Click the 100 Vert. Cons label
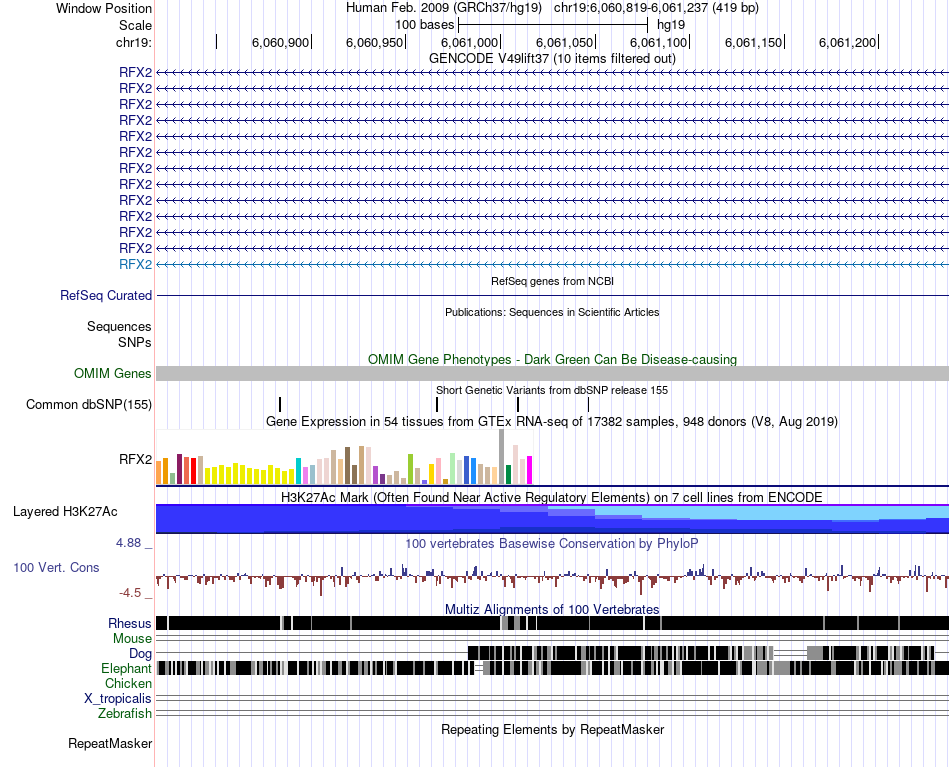 click(56, 568)
